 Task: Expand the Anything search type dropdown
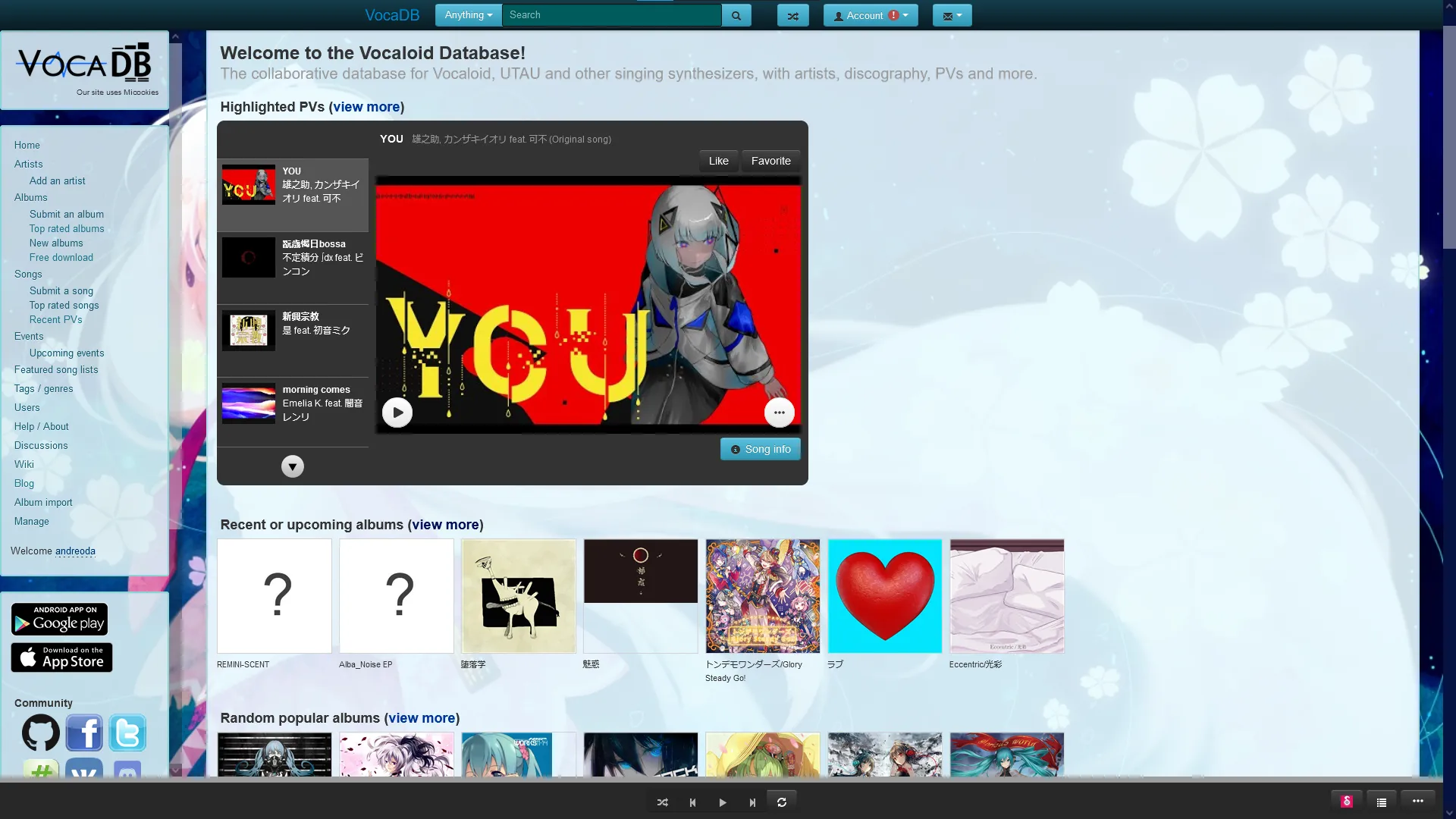[x=468, y=15]
